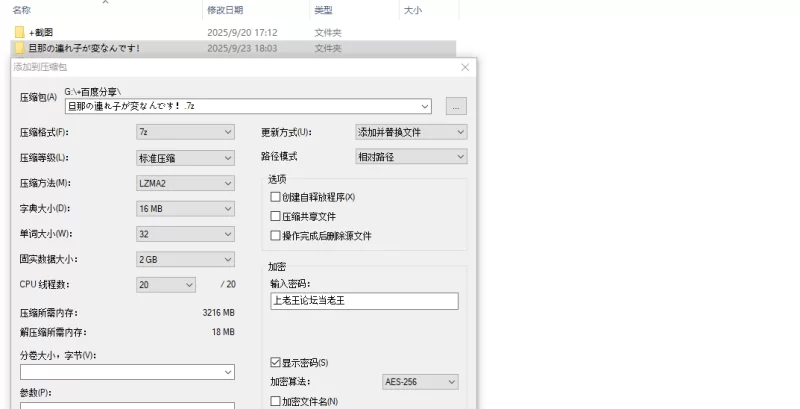Click the 旦那の連れ子 folder icon

[x=19, y=48]
